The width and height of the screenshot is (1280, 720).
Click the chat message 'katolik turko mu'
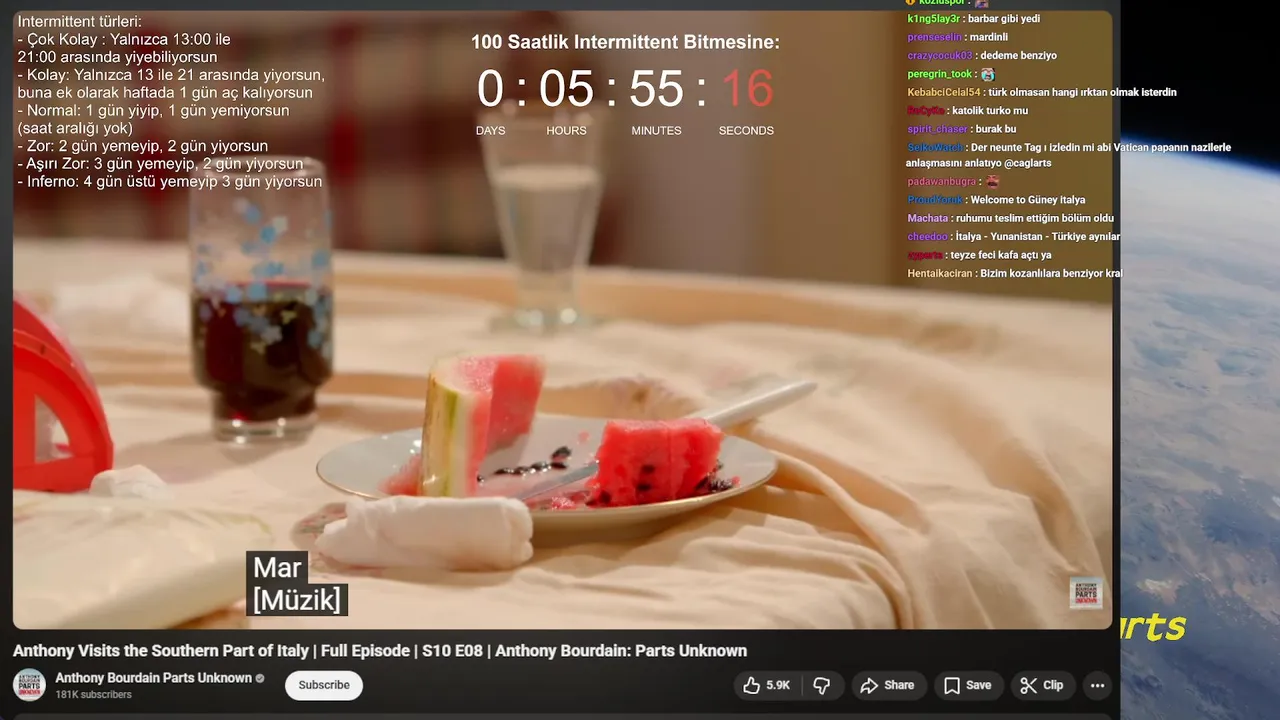pyautogui.click(x=990, y=110)
